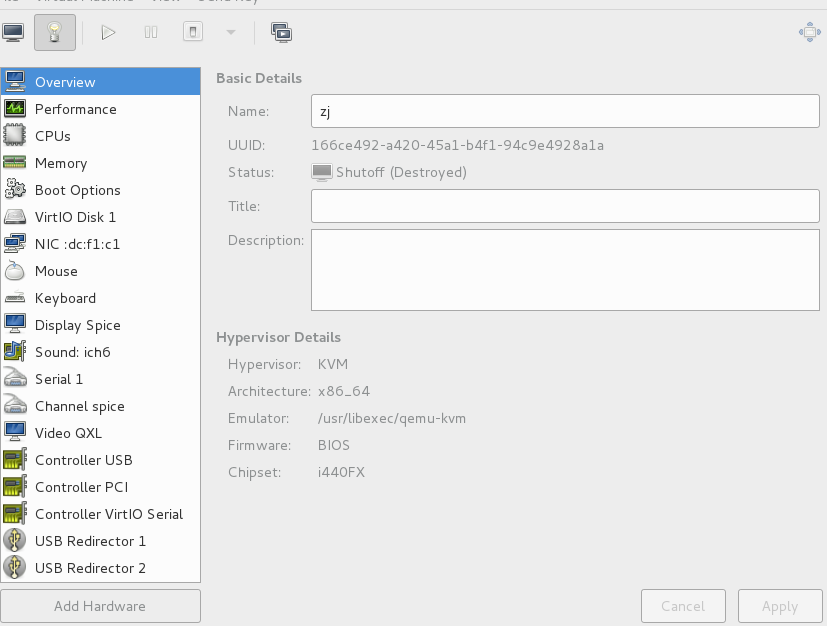
Task: Open CPUs settings
Action: [100, 136]
